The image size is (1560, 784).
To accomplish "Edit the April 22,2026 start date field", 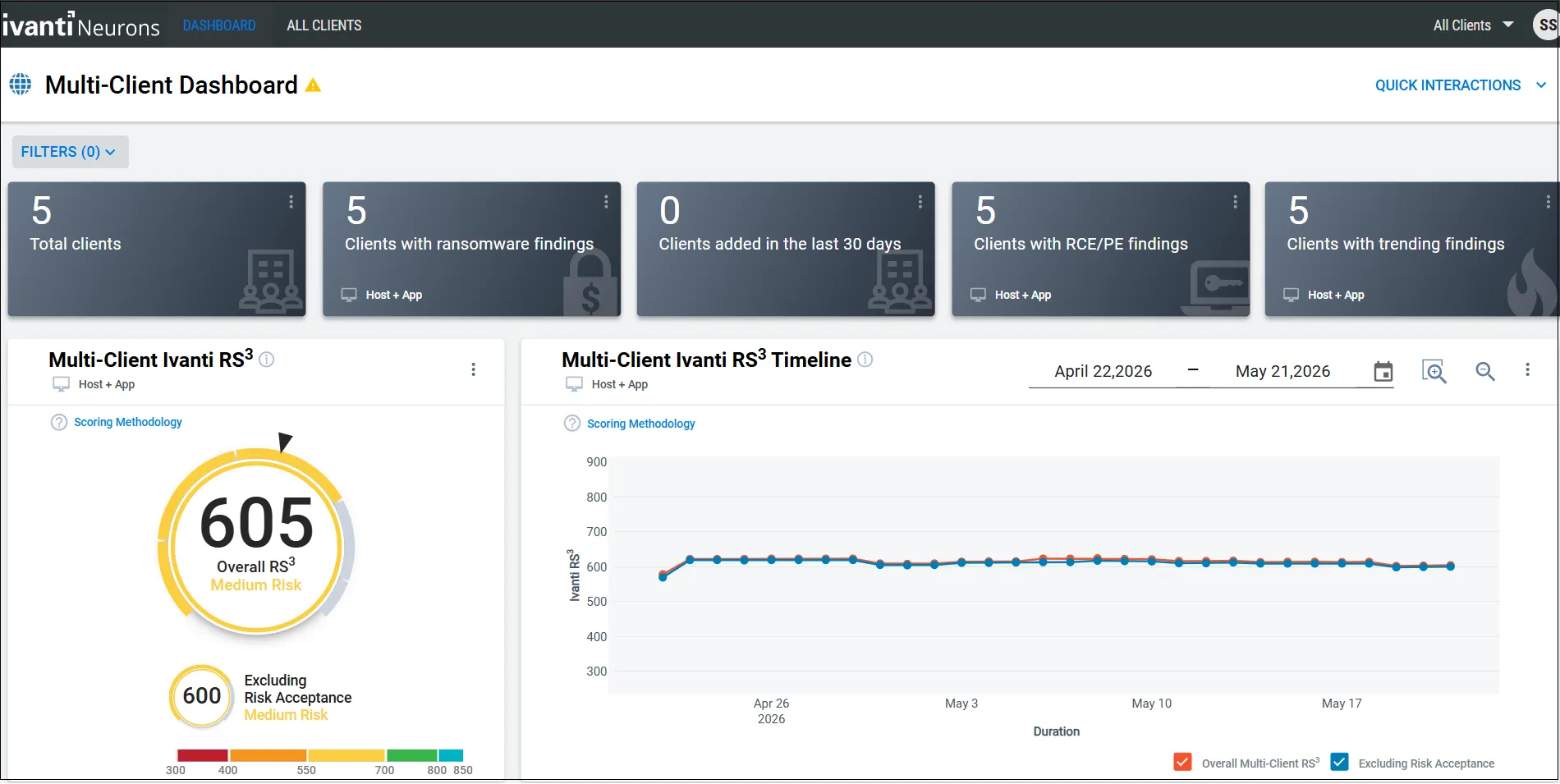I will click(1103, 371).
